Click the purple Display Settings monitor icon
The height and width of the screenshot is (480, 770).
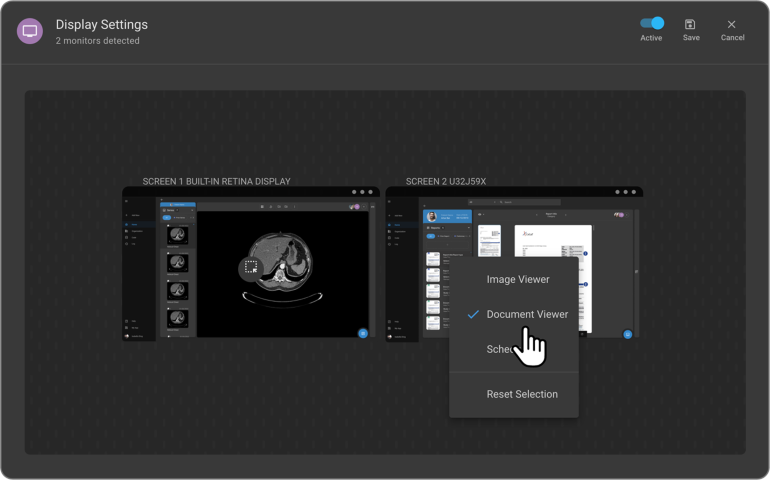(x=30, y=31)
